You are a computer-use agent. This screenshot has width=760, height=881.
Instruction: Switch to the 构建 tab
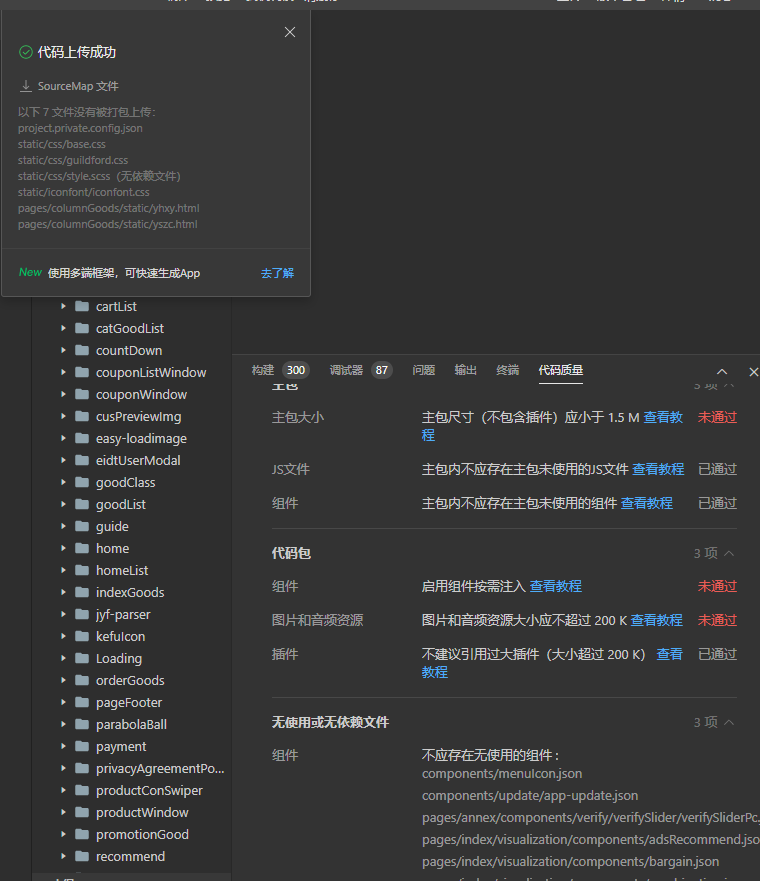pyautogui.click(x=263, y=370)
